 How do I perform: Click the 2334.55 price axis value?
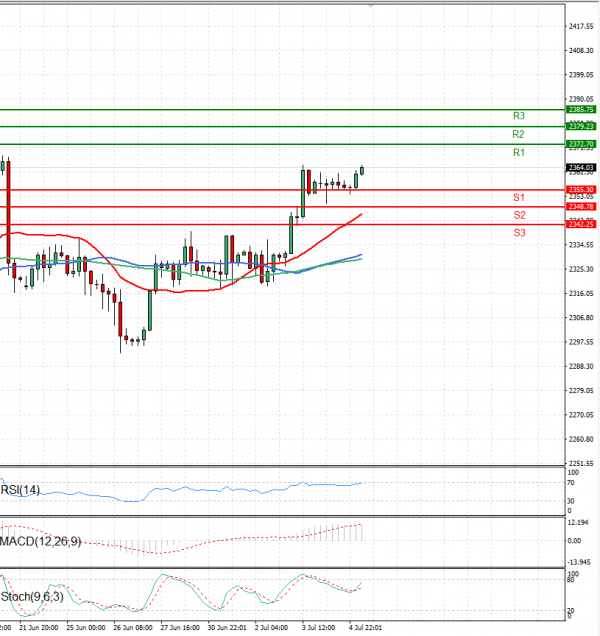tap(581, 245)
